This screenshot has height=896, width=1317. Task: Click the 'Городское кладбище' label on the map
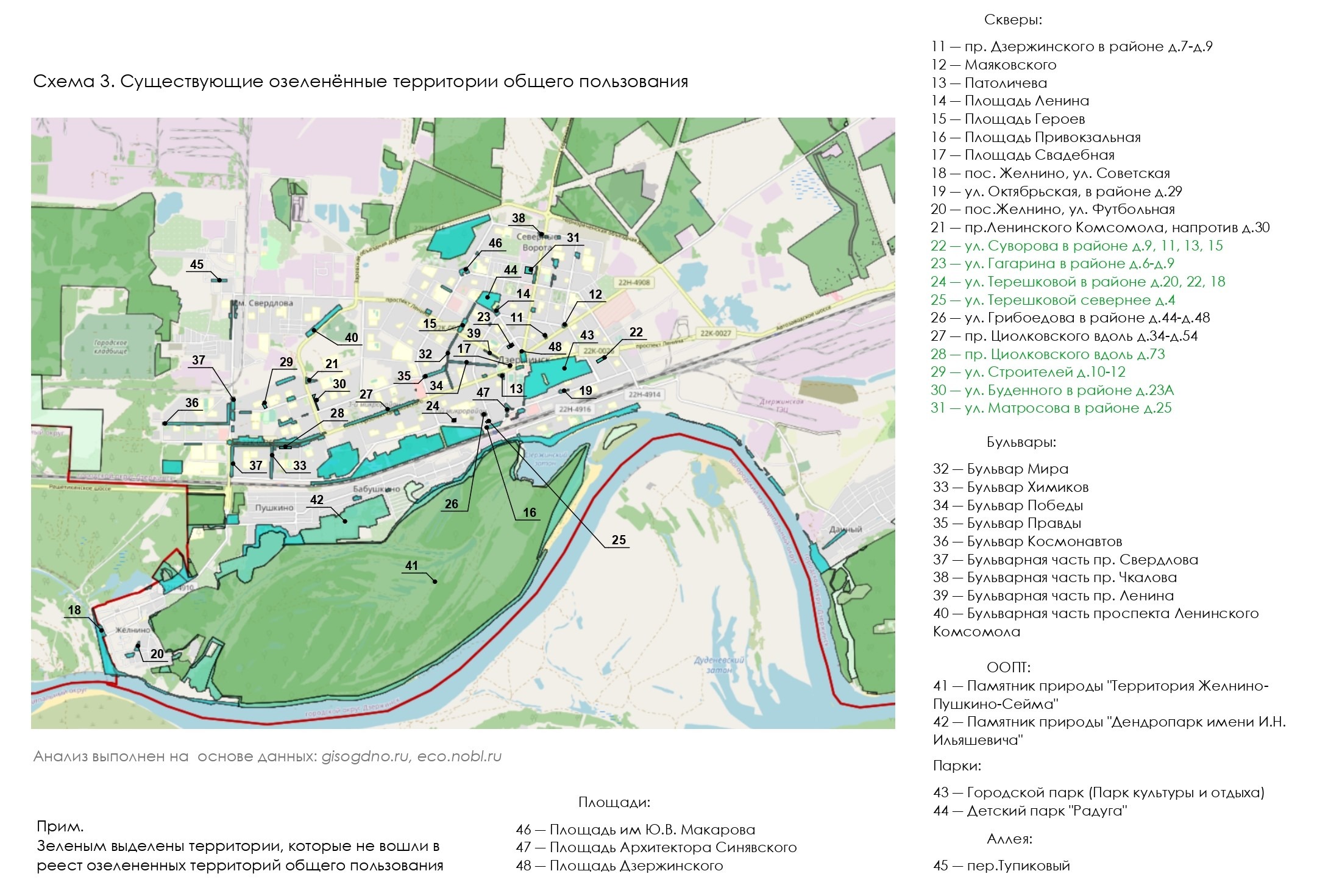pyautogui.click(x=111, y=347)
